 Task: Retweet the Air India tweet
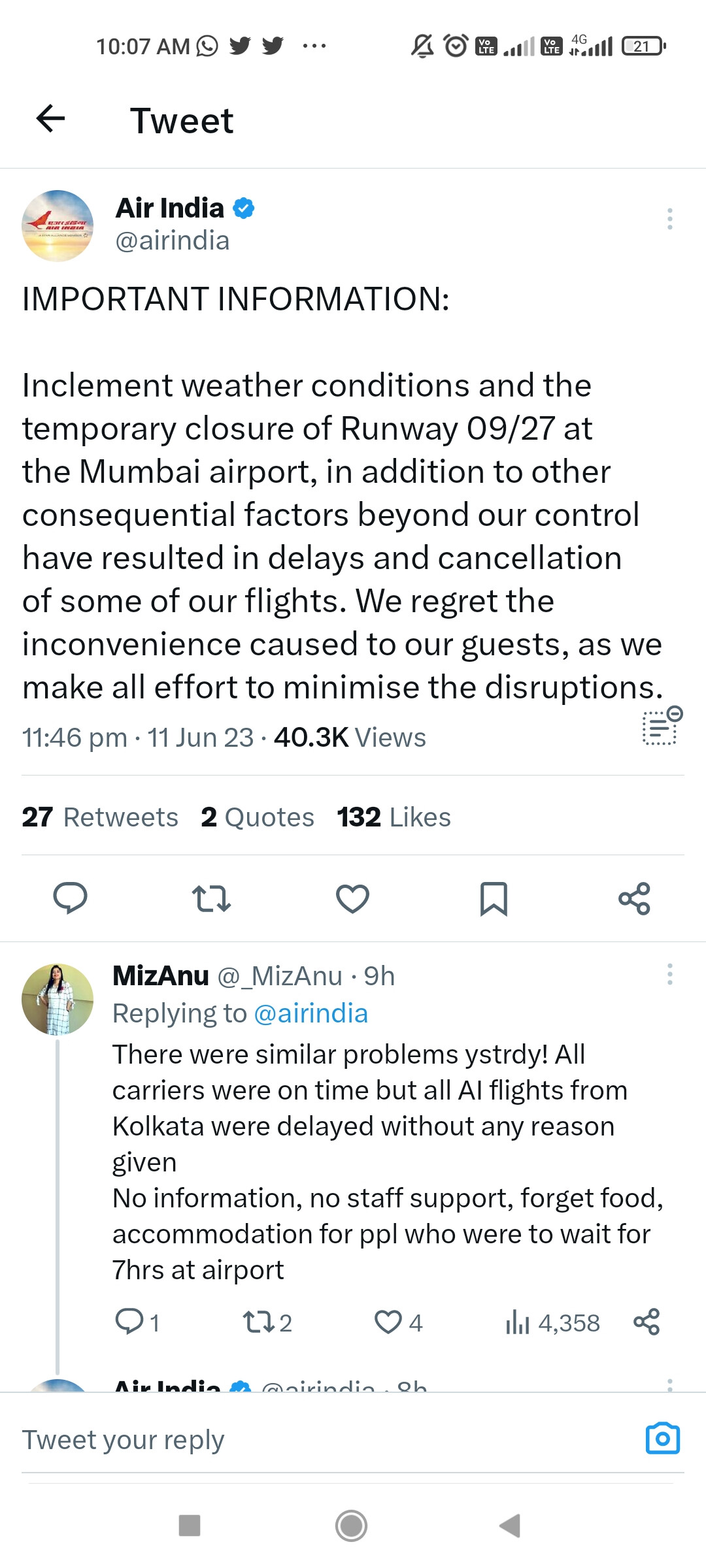(211, 898)
